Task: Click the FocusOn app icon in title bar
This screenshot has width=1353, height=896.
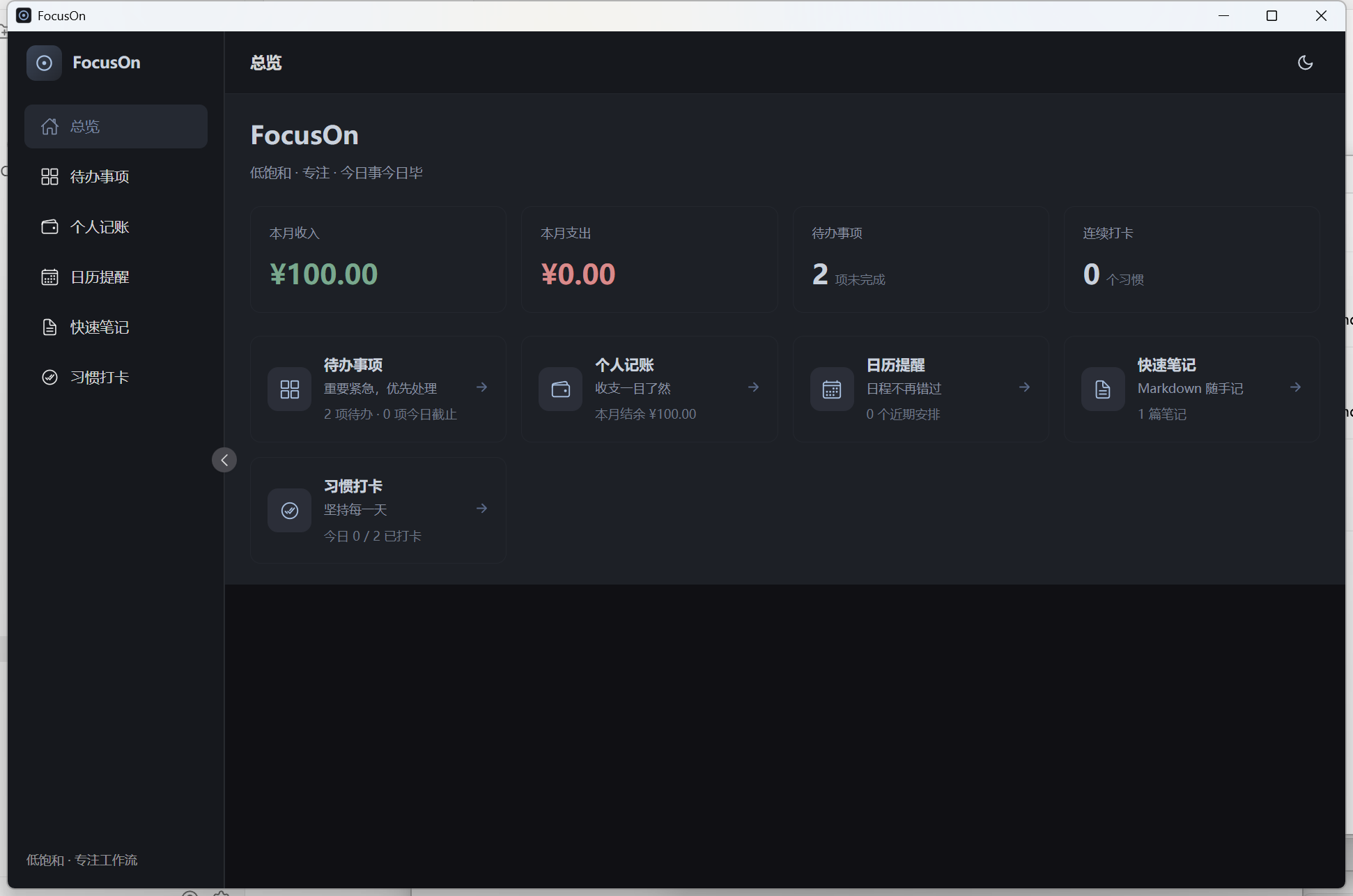Action: (24, 15)
